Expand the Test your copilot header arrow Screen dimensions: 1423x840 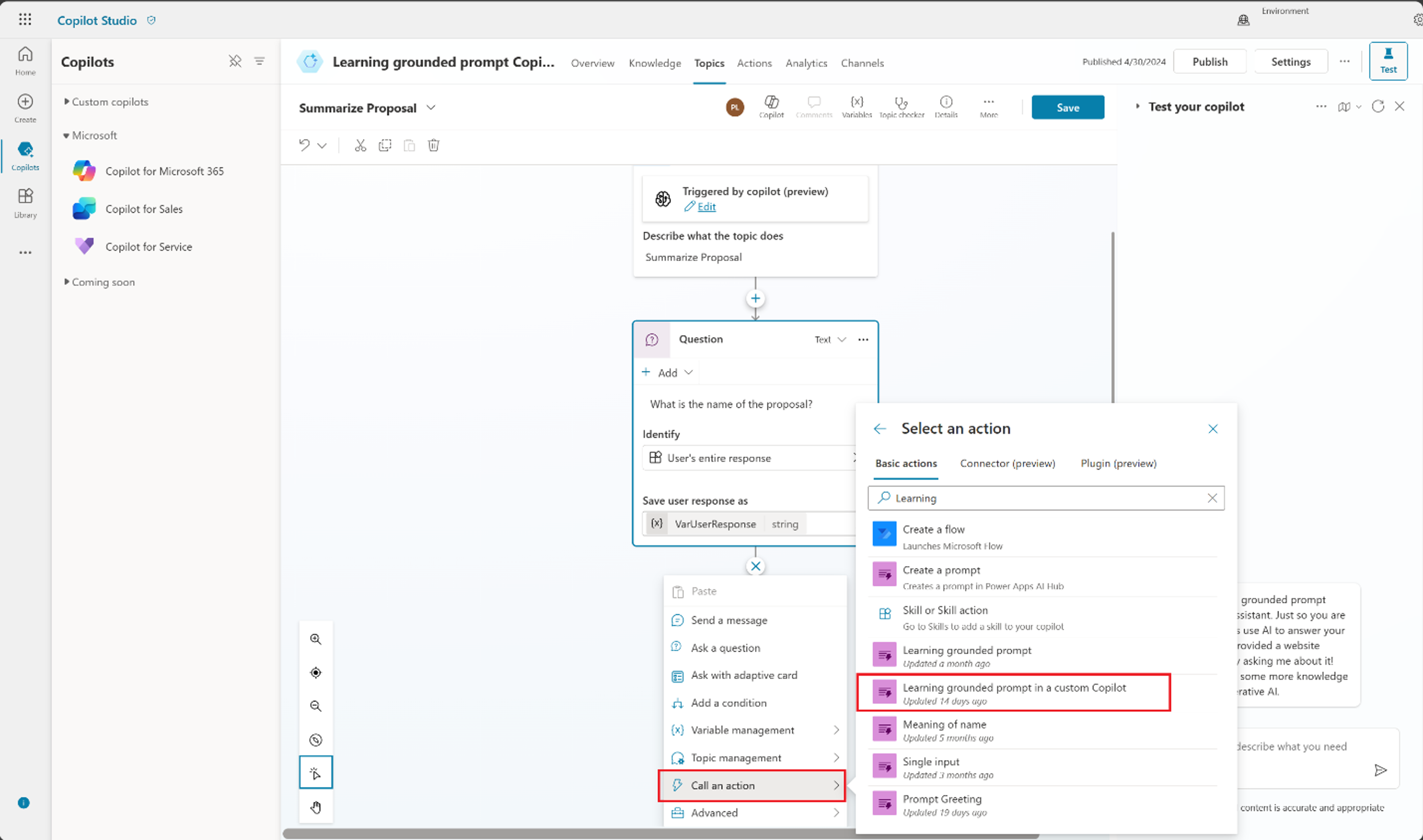[x=1137, y=106]
